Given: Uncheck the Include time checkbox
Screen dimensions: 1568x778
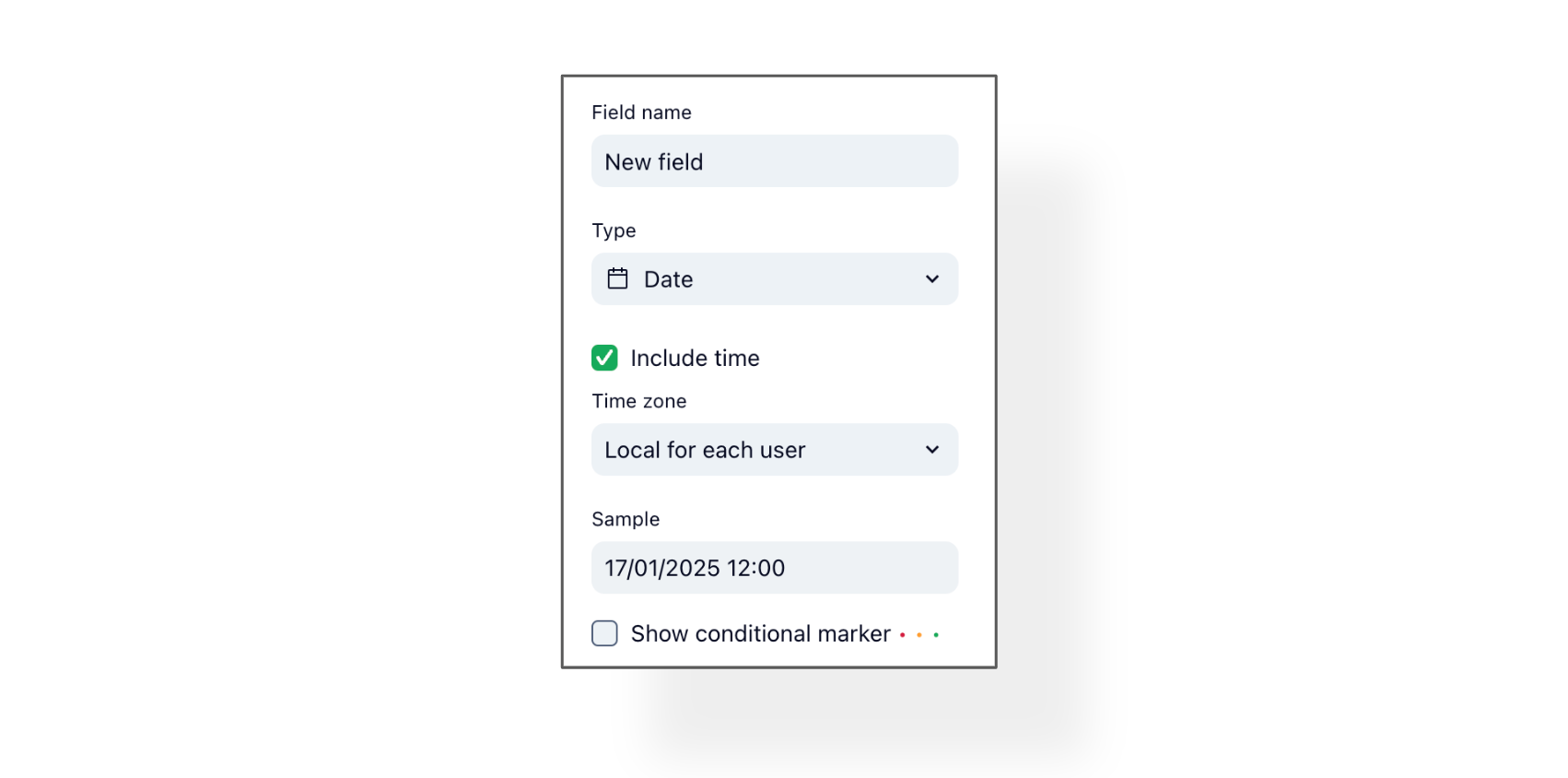Looking at the screenshot, I should tap(604, 358).
